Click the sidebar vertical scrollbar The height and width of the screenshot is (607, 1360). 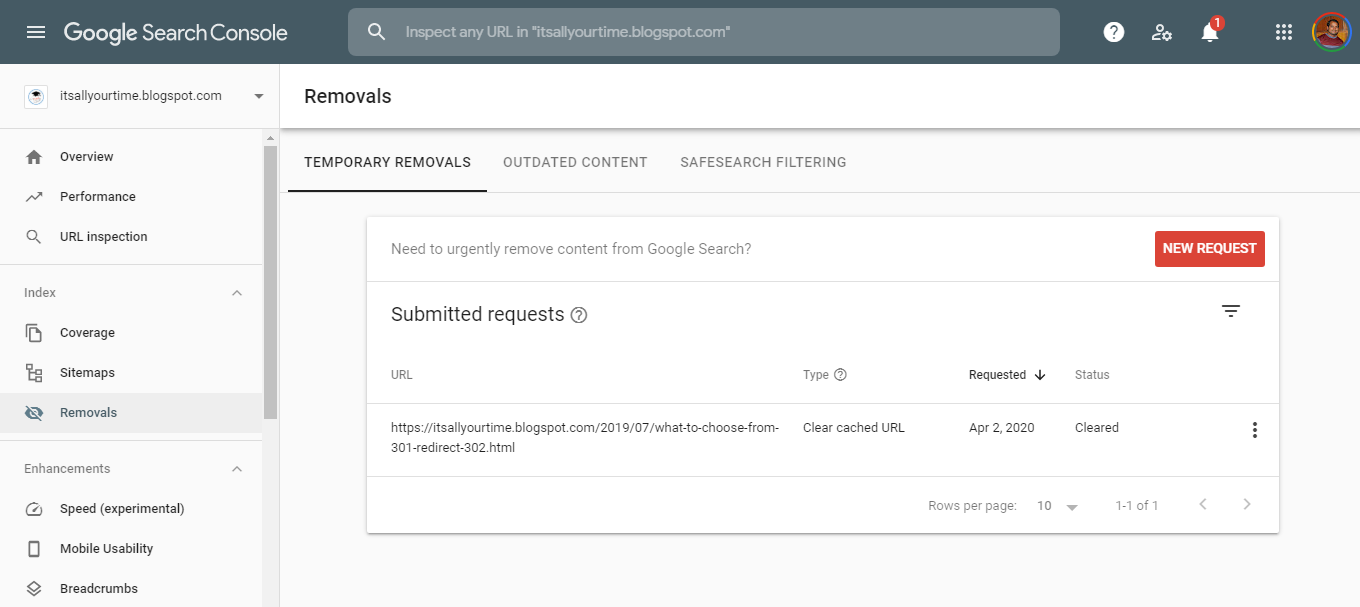coord(270,281)
